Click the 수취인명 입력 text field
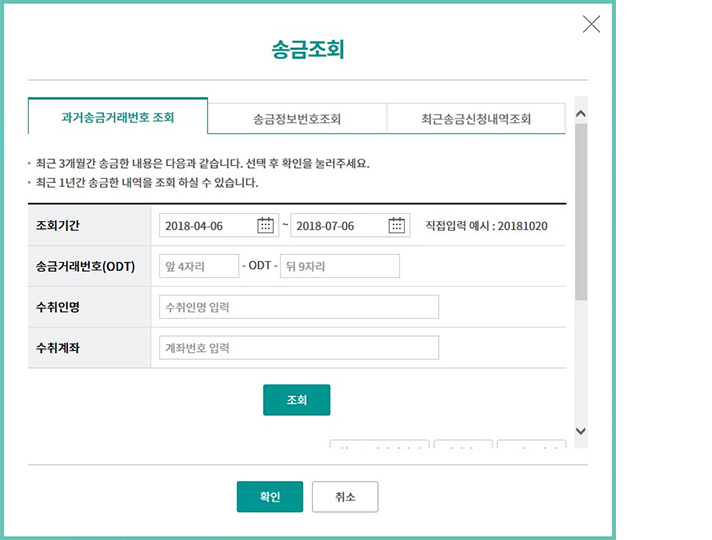This screenshot has height=540, width=712. click(x=298, y=307)
